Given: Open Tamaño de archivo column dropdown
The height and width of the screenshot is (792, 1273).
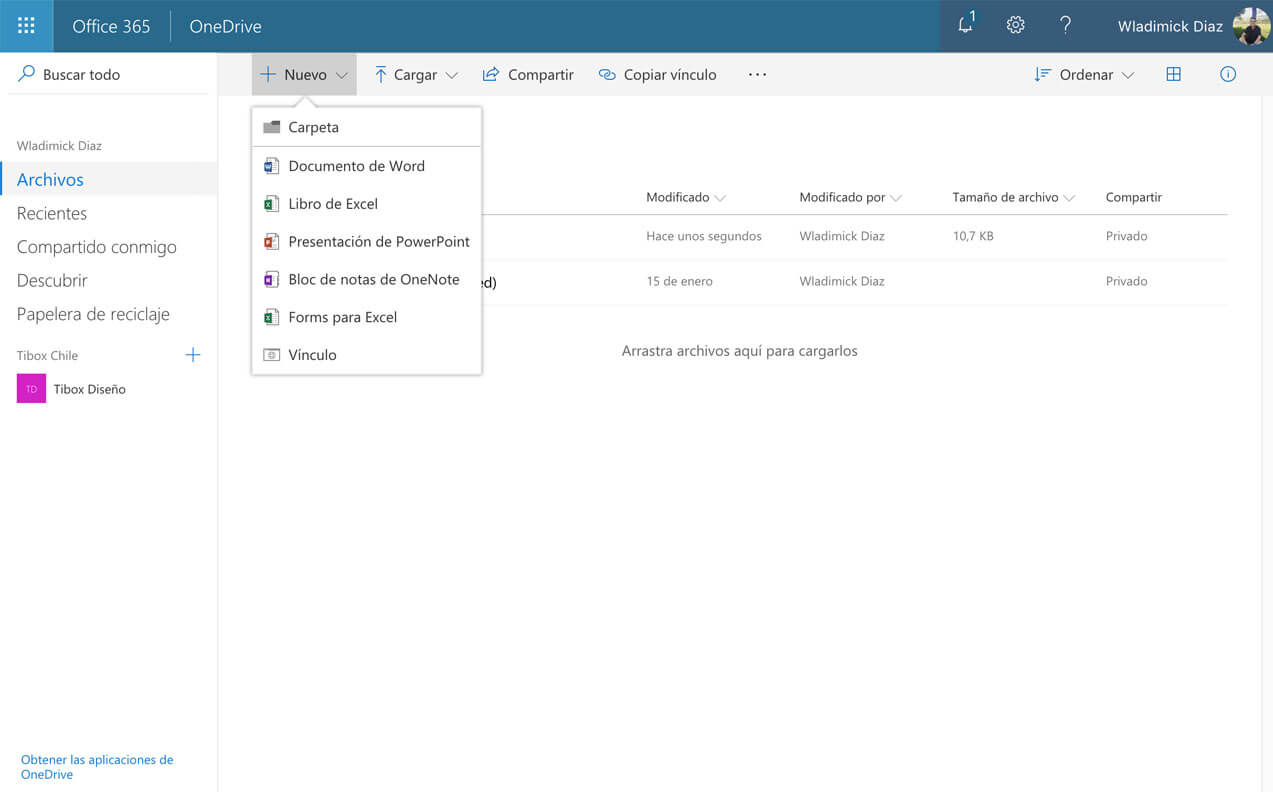Looking at the screenshot, I should coord(1069,198).
